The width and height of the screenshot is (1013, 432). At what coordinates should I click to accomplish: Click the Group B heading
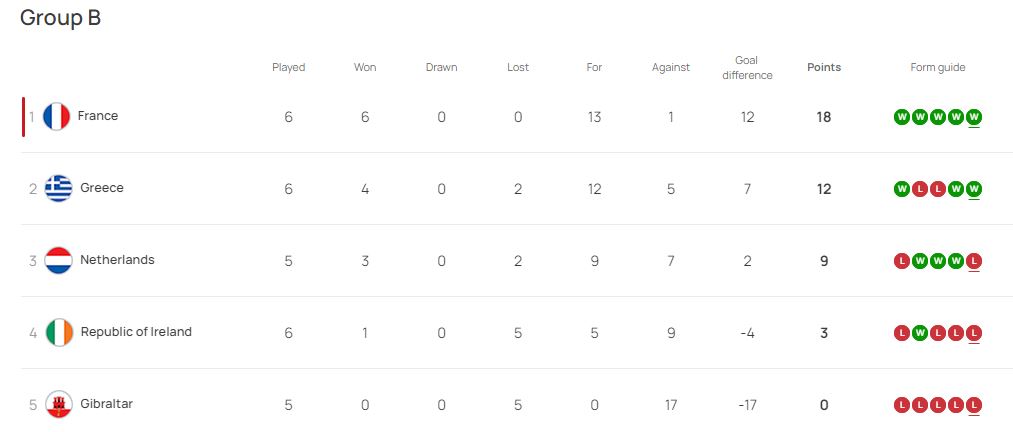point(60,17)
